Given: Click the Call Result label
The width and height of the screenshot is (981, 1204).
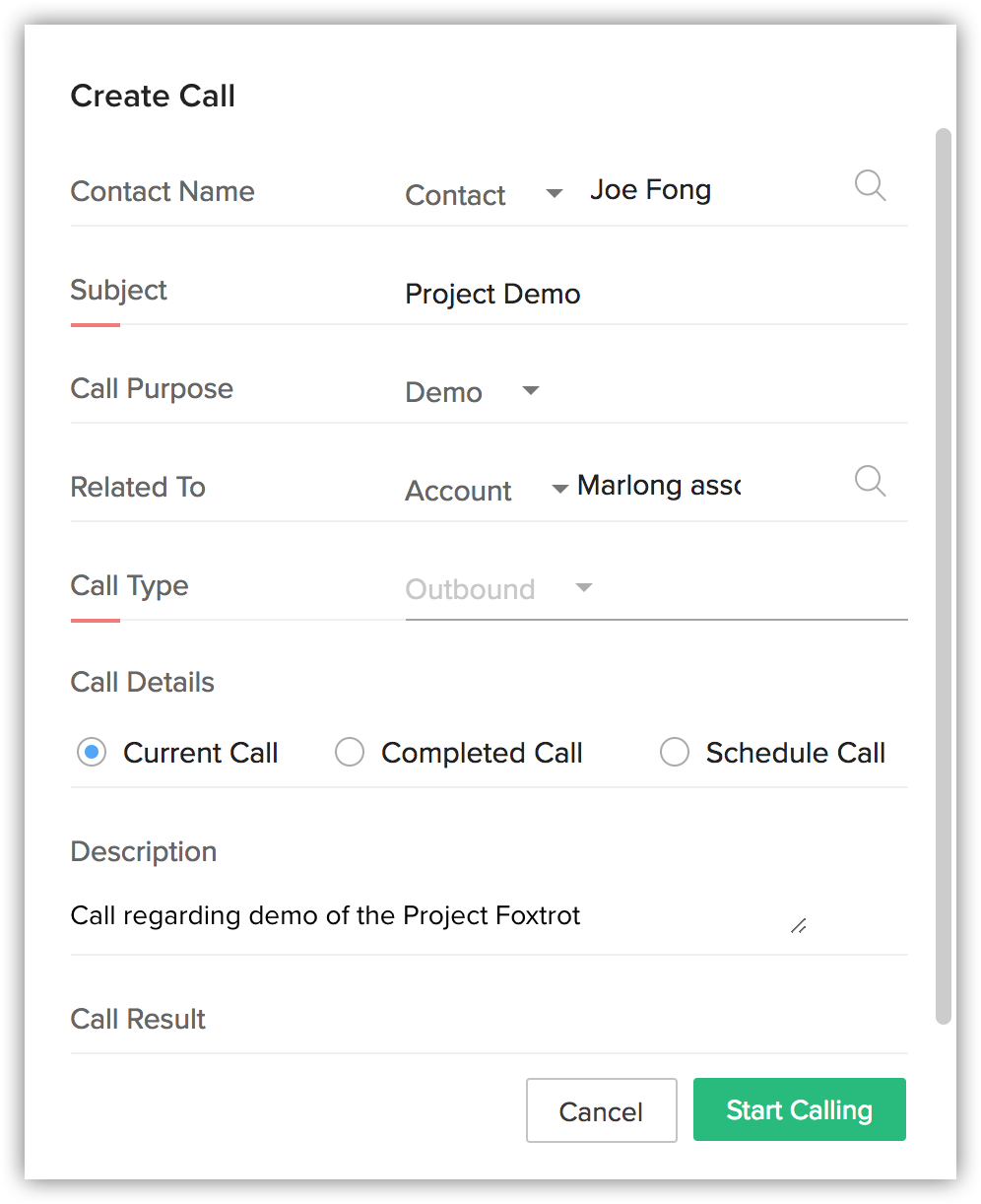Looking at the screenshot, I should tap(138, 1019).
